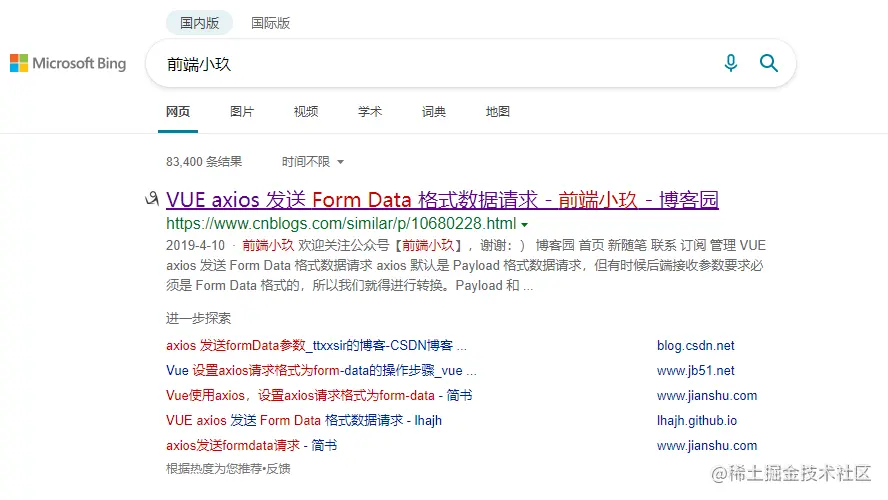Click the 83,400 条结果 count text
This screenshot has height=500, width=888.
[x=204, y=162]
